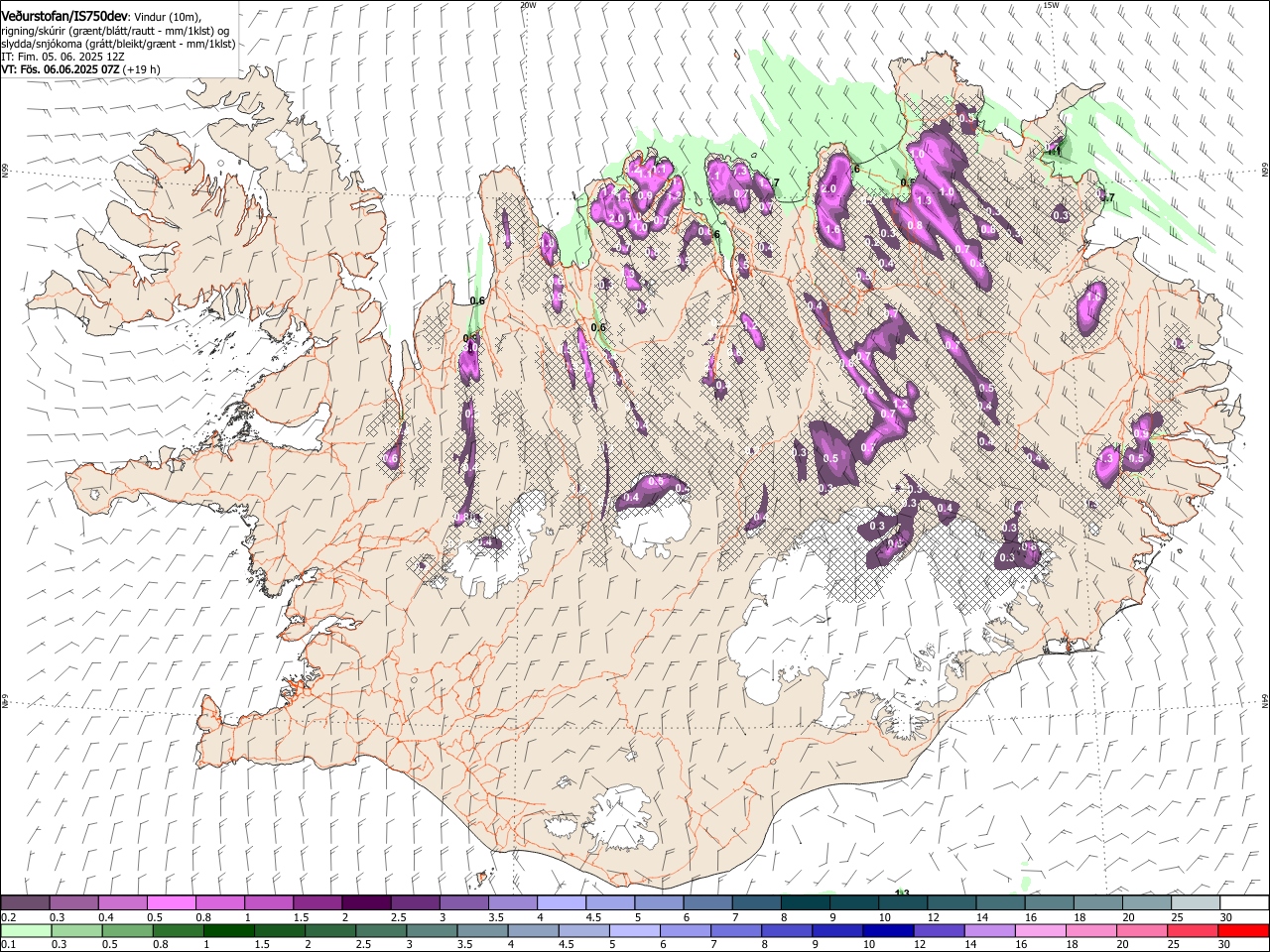This screenshot has height=952, width=1270.
Task: Click the valid time 'VT: Fös. 06.06.2025 07Z'
Action: (60, 69)
